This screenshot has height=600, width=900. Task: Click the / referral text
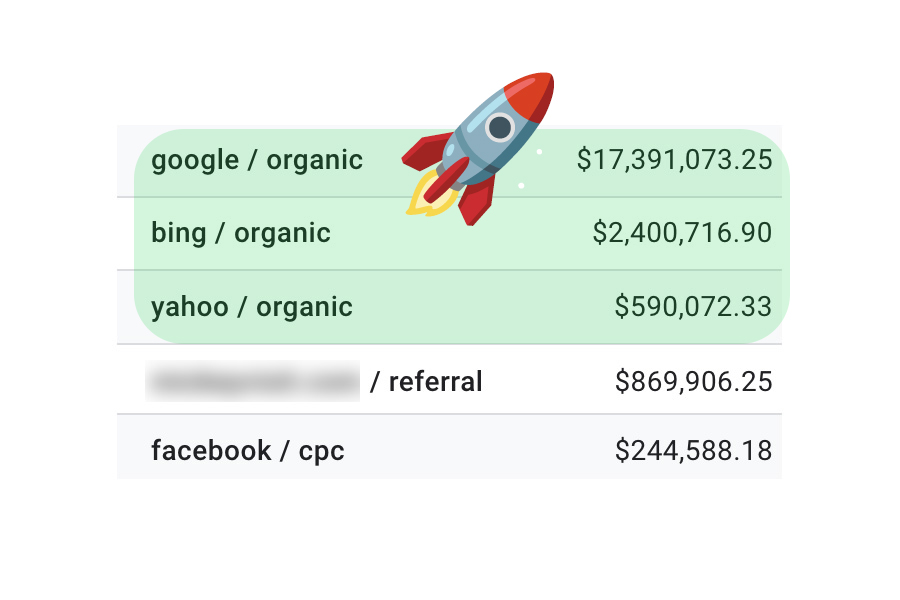click(426, 382)
